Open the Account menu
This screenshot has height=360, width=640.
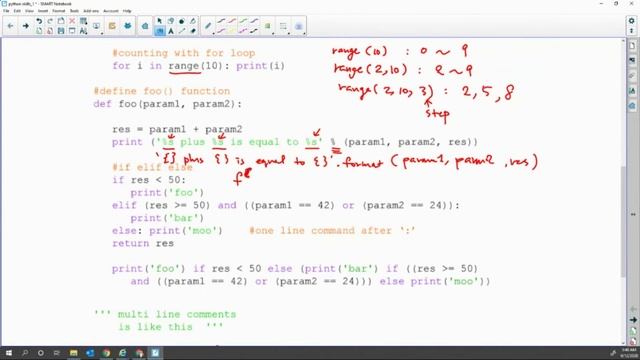pos(111,11)
